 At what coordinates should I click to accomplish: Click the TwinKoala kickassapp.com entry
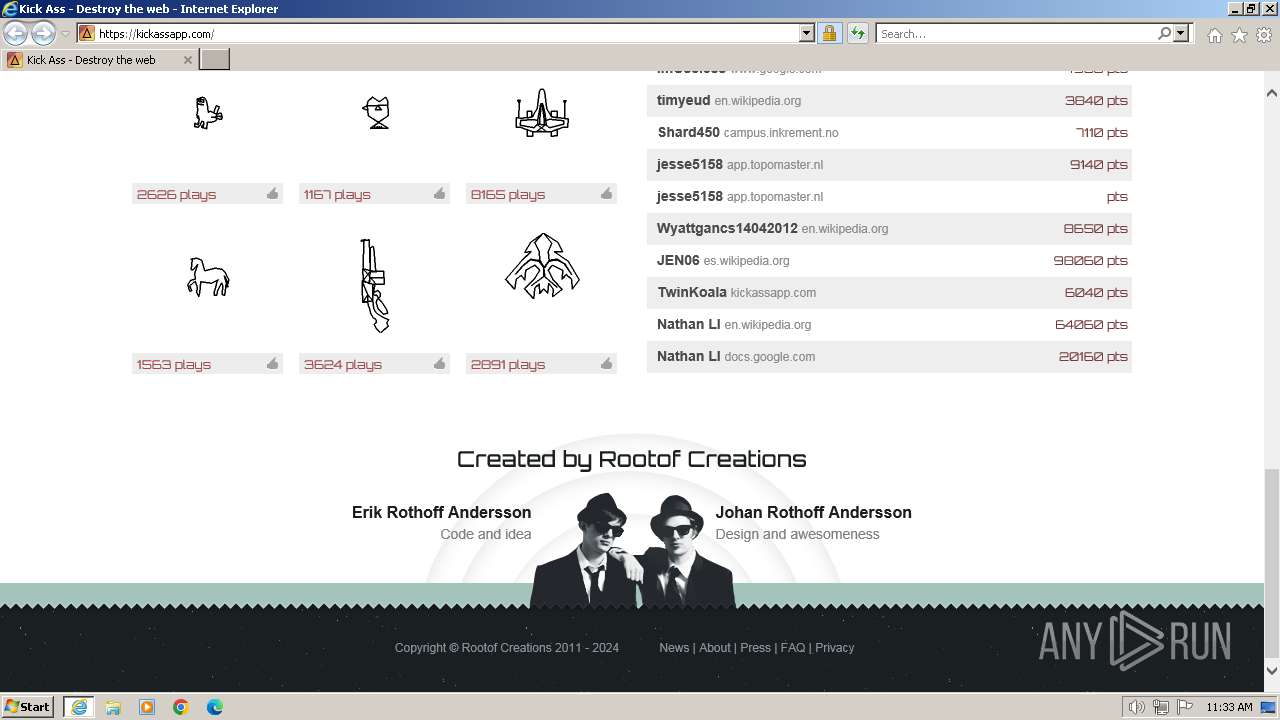[x=889, y=293]
